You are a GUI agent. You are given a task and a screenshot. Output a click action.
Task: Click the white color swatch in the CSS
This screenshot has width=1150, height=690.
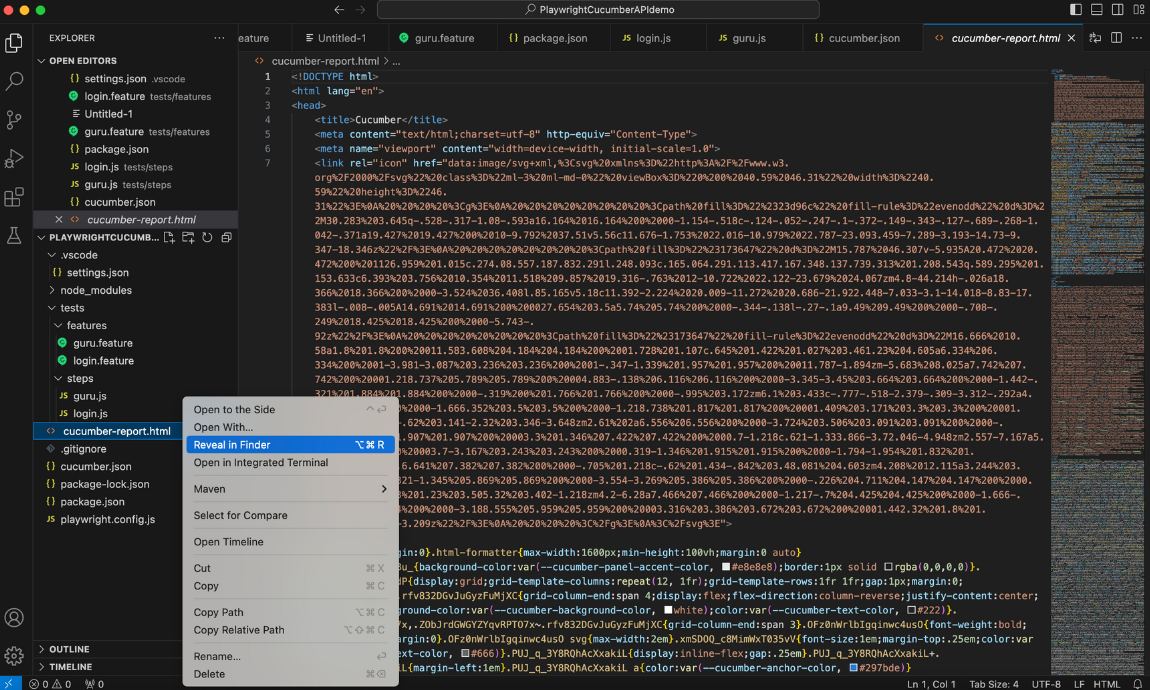[x=667, y=610]
